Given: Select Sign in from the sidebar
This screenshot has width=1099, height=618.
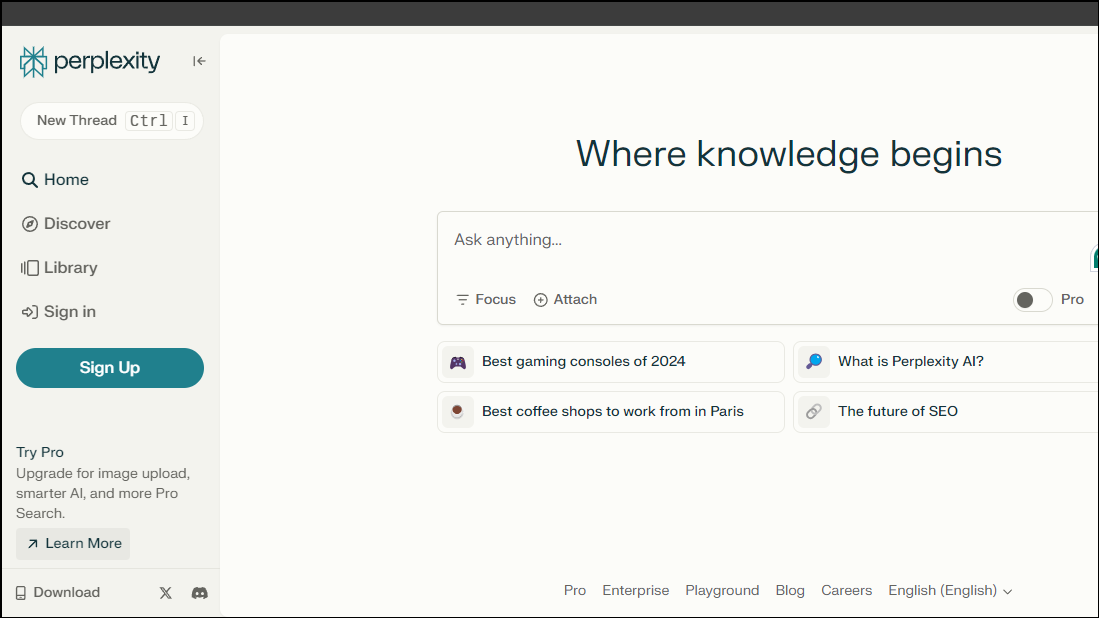Looking at the screenshot, I should 59,313.
